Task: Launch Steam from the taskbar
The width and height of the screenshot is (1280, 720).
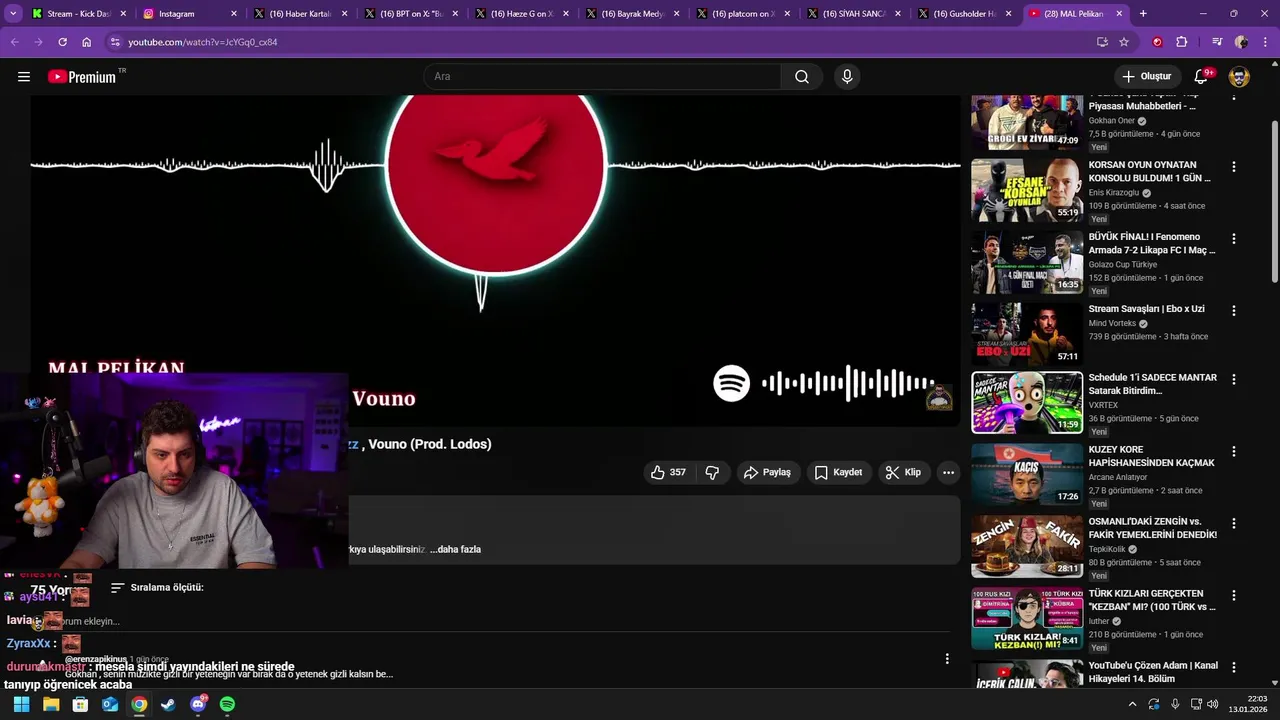Action: click(x=168, y=704)
